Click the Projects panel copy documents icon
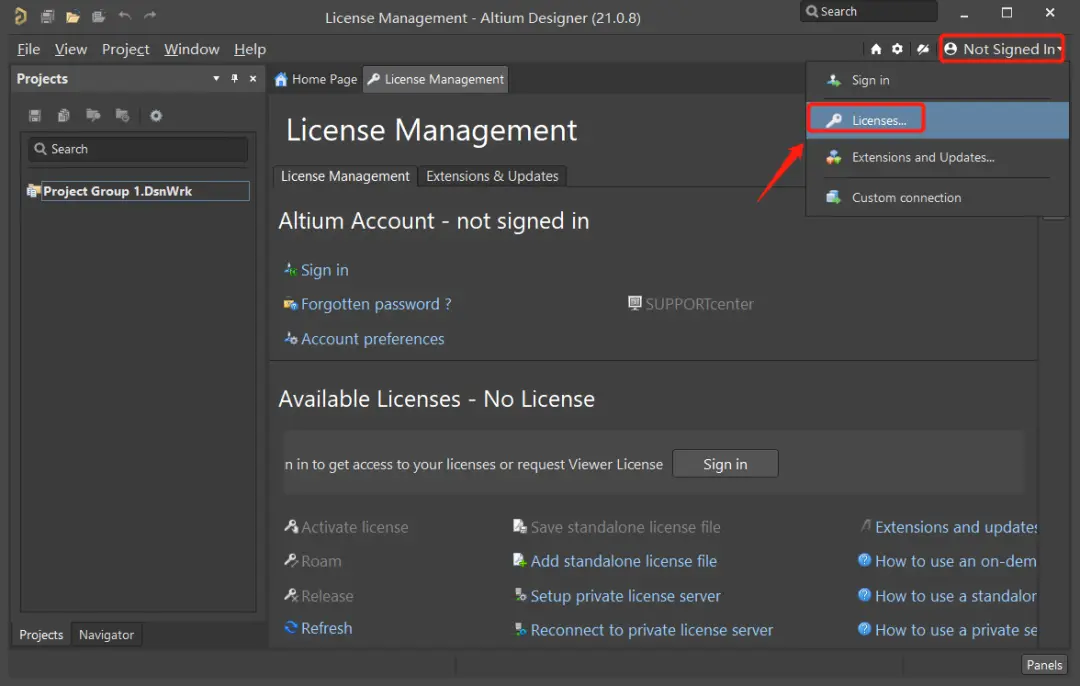The image size is (1080, 686). click(63, 115)
